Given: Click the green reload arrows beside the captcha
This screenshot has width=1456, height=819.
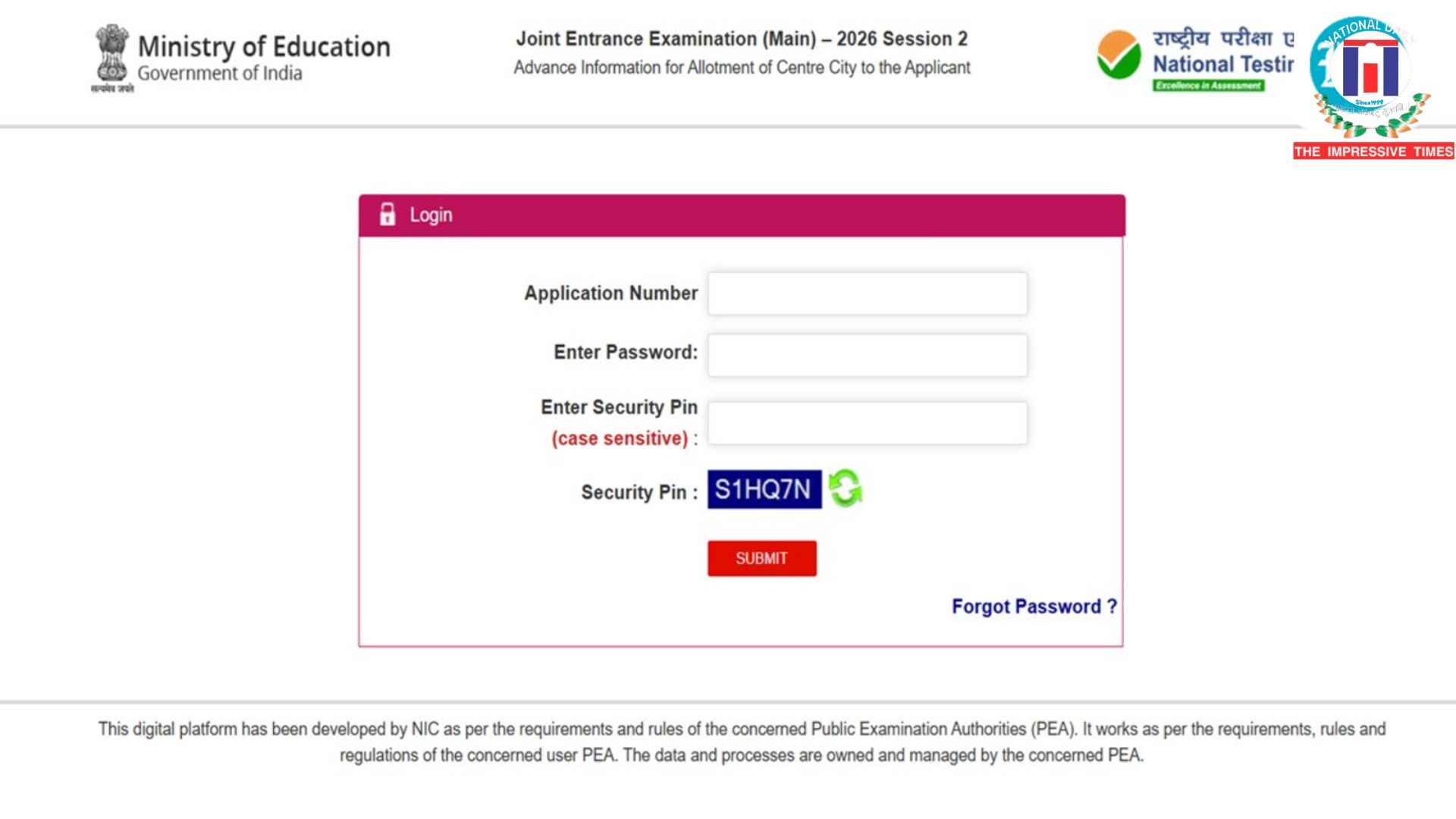Looking at the screenshot, I should pyautogui.click(x=844, y=490).
